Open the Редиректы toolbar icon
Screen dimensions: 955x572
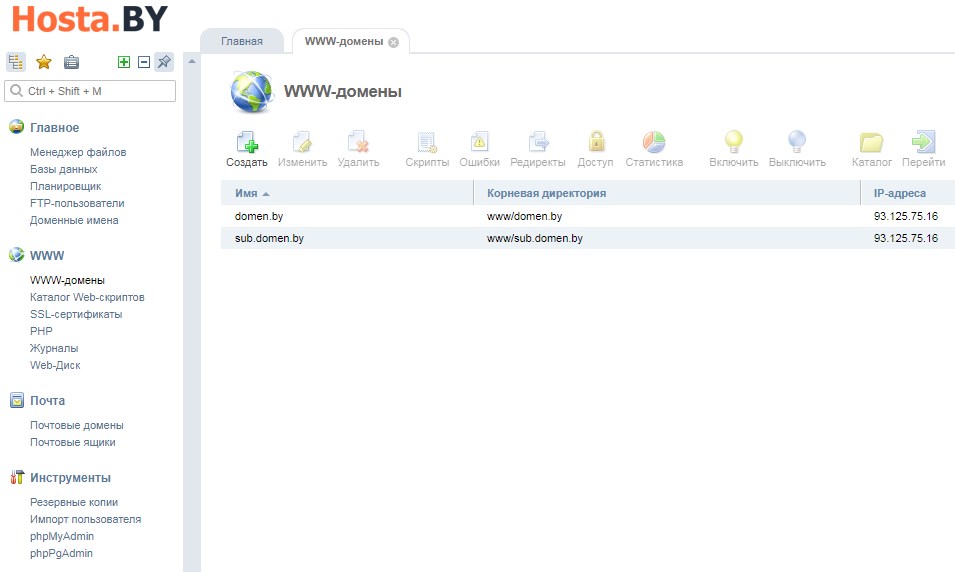point(538,142)
